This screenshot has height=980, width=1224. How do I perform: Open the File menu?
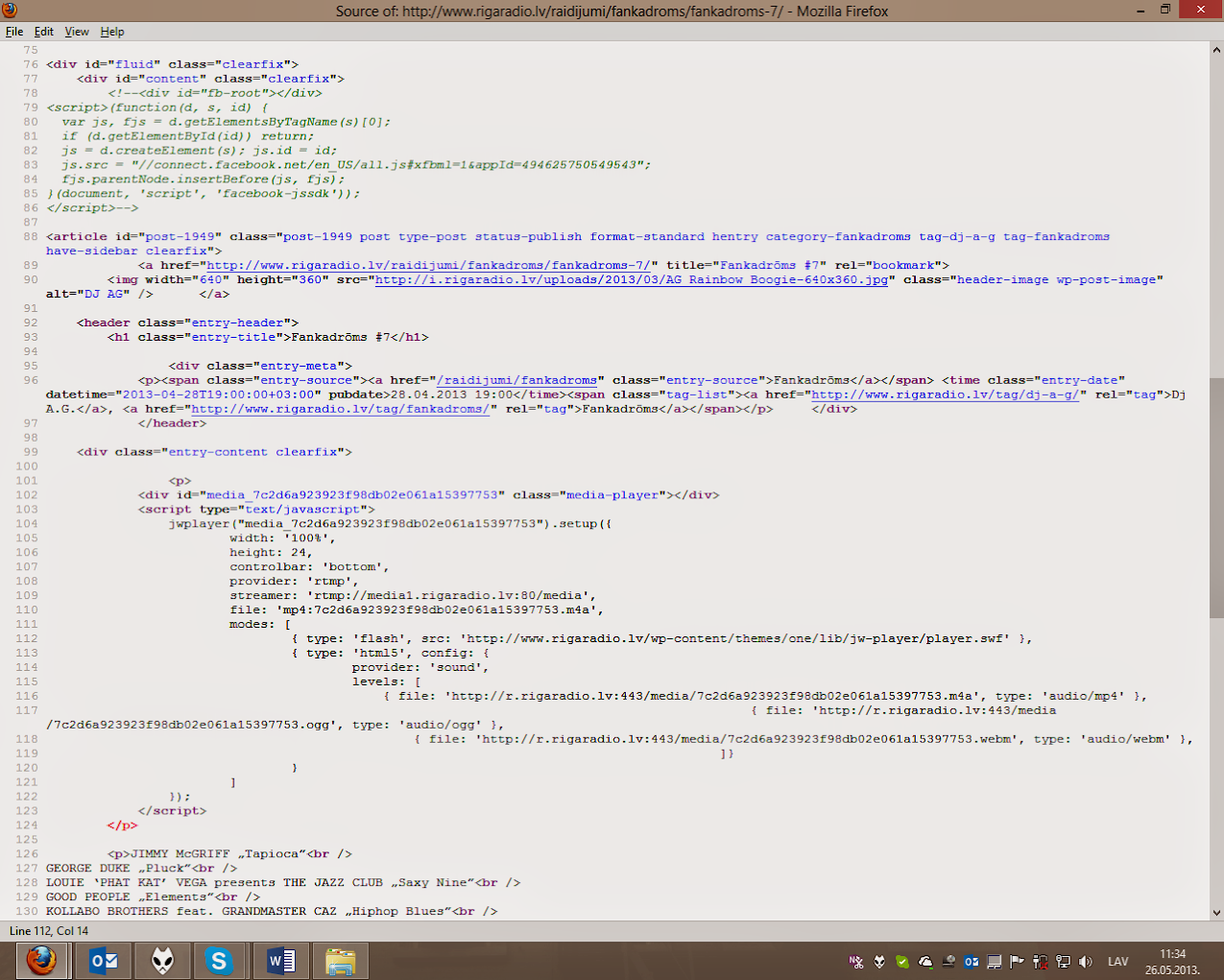[14, 32]
